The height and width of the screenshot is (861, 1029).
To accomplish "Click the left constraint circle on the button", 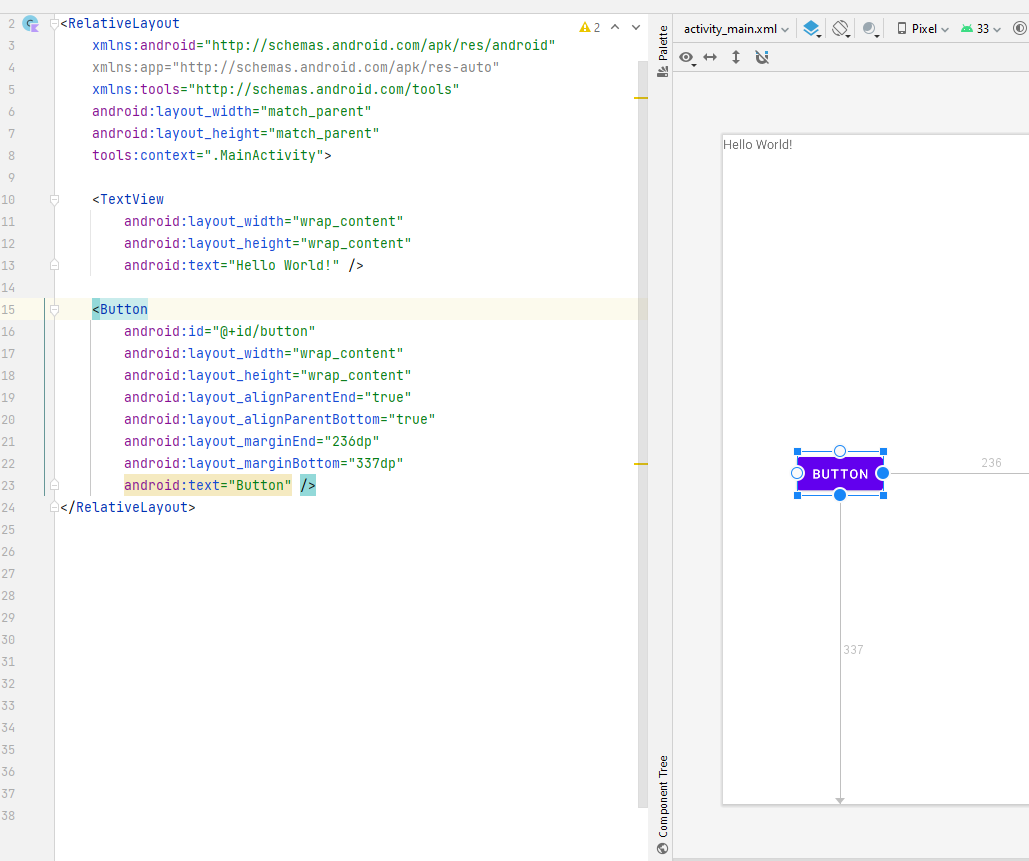I will (797, 473).
